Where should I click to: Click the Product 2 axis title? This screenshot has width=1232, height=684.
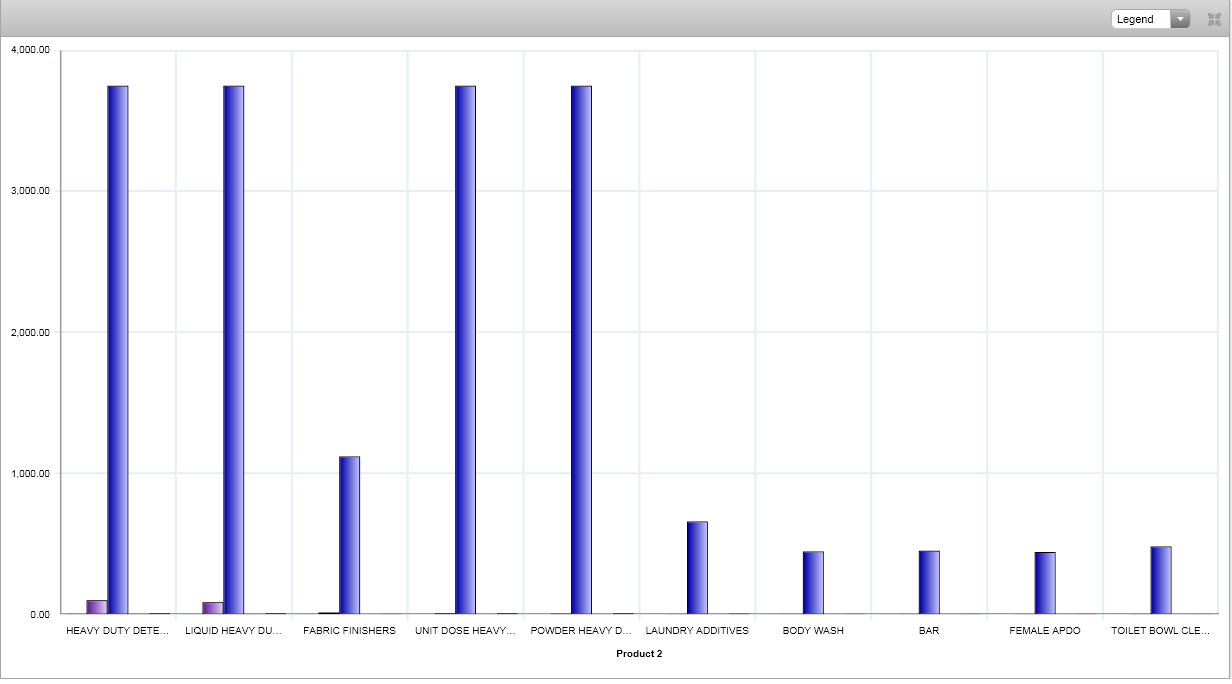[x=639, y=654]
